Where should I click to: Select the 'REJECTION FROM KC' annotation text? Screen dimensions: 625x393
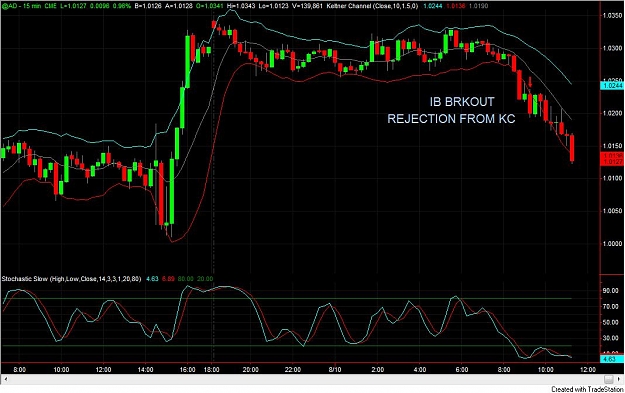451,119
